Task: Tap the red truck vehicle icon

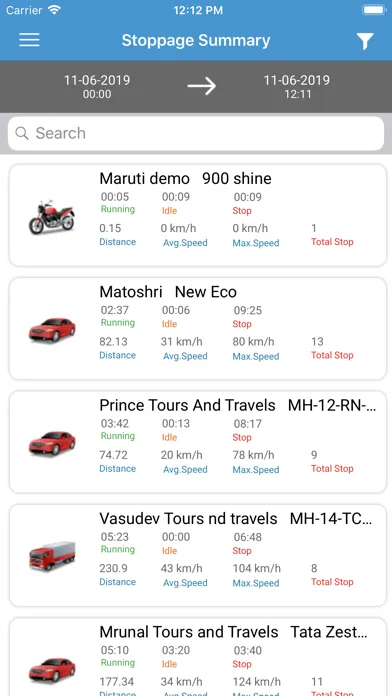Action: coord(52,556)
